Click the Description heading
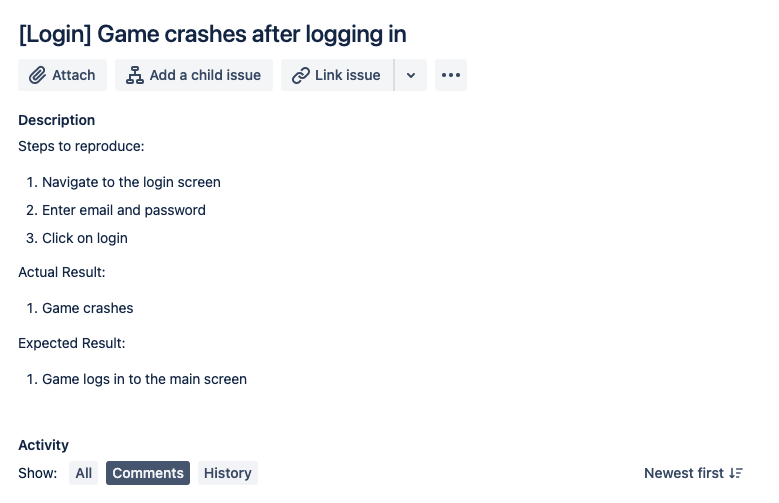Image resolution: width=779 pixels, height=503 pixels. [57, 120]
